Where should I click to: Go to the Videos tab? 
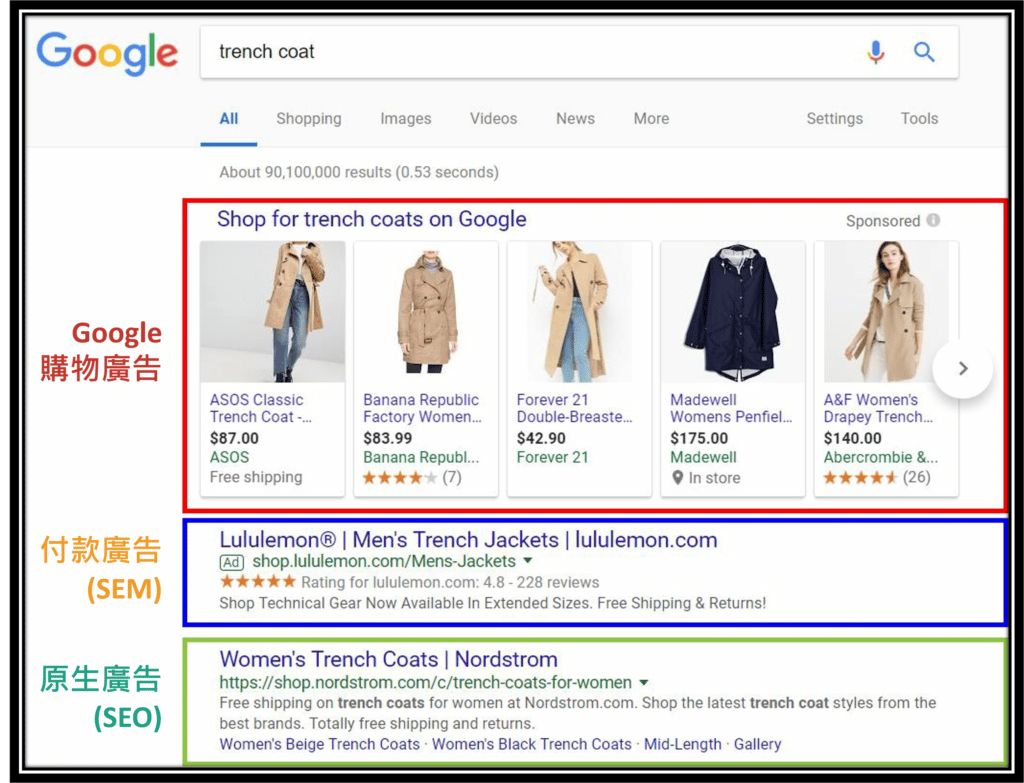[x=494, y=119]
